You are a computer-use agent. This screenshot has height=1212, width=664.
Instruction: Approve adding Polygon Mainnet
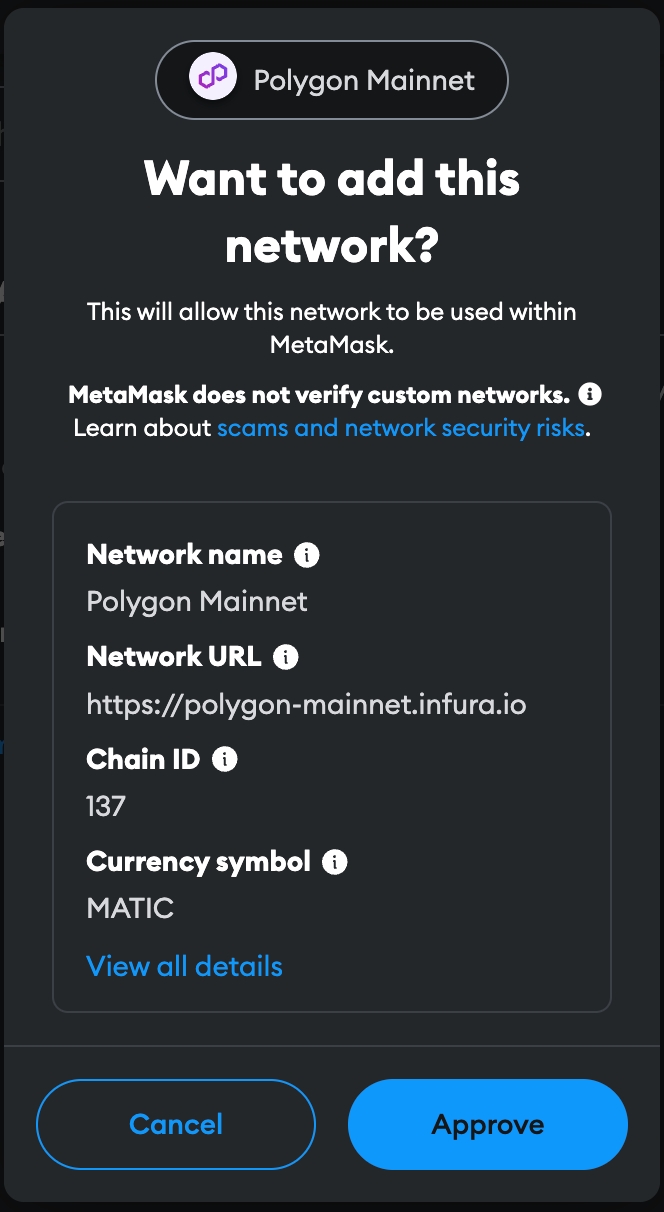point(488,1124)
